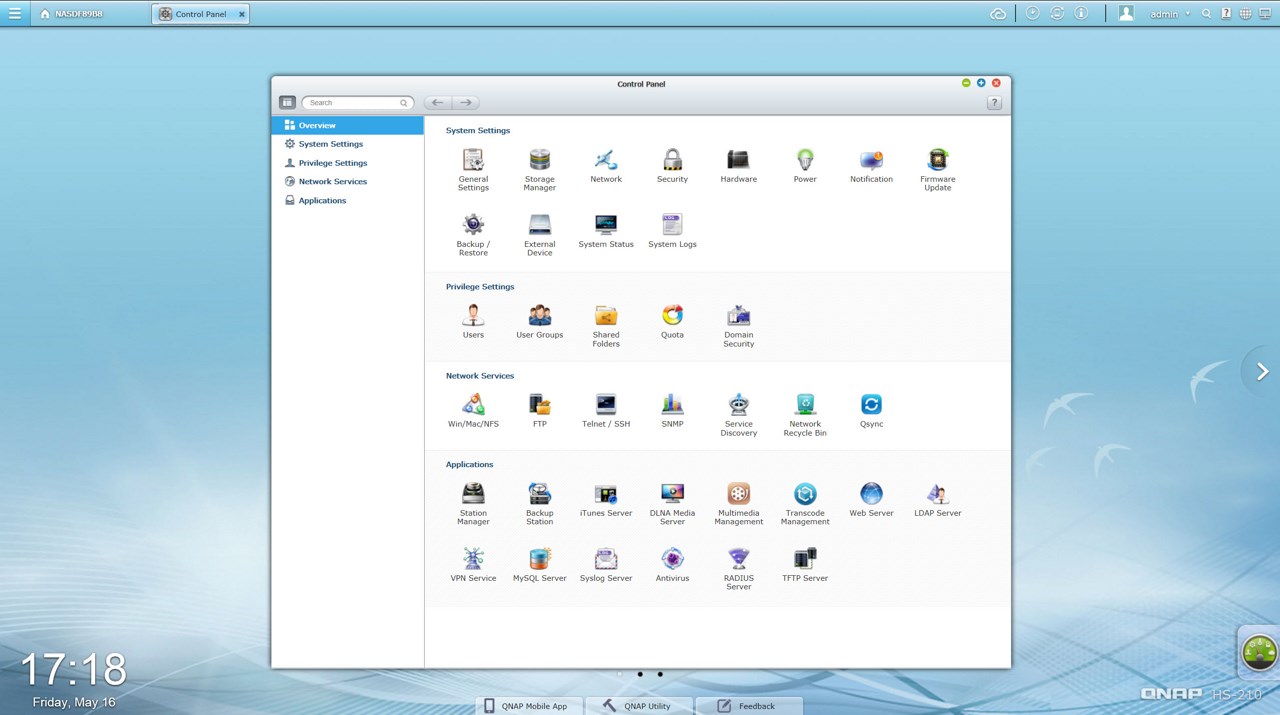The height and width of the screenshot is (715, 1280).
Task: Open DLNA Media Server
Action: tap(672, 503)
